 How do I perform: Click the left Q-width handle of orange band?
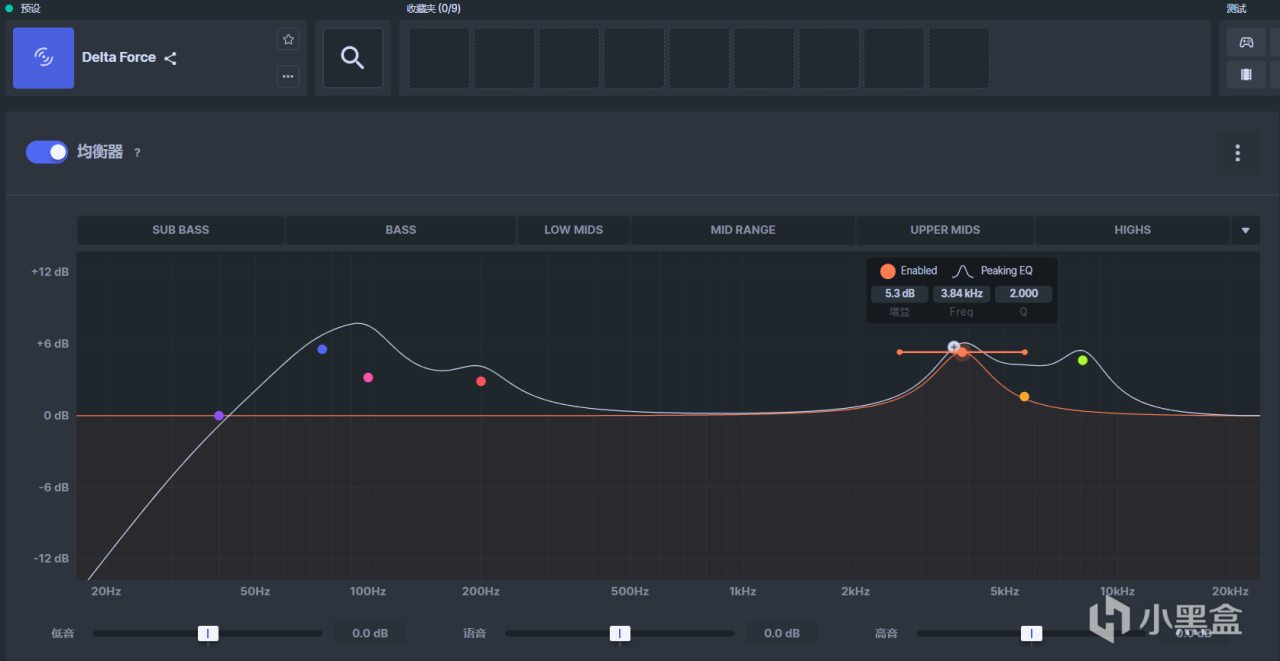[x=899, y=352]
